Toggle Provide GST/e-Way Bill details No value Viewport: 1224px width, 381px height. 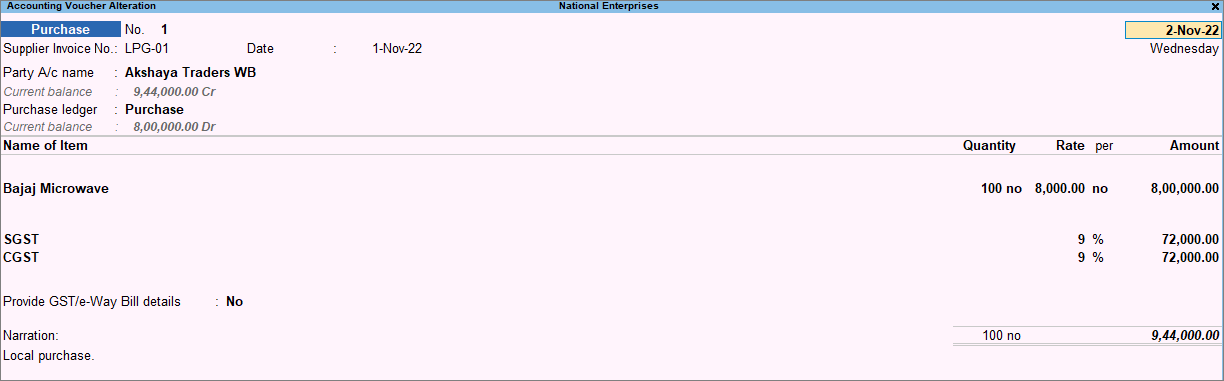point(235,301)
